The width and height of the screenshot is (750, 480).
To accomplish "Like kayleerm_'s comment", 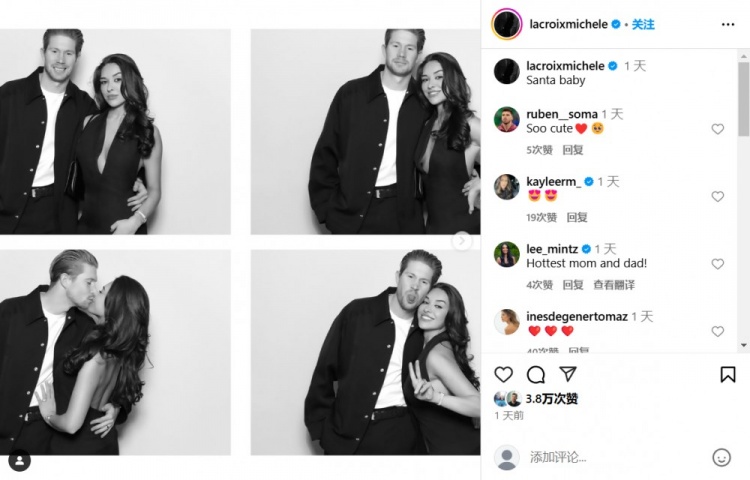I will [x=717, y=197].
